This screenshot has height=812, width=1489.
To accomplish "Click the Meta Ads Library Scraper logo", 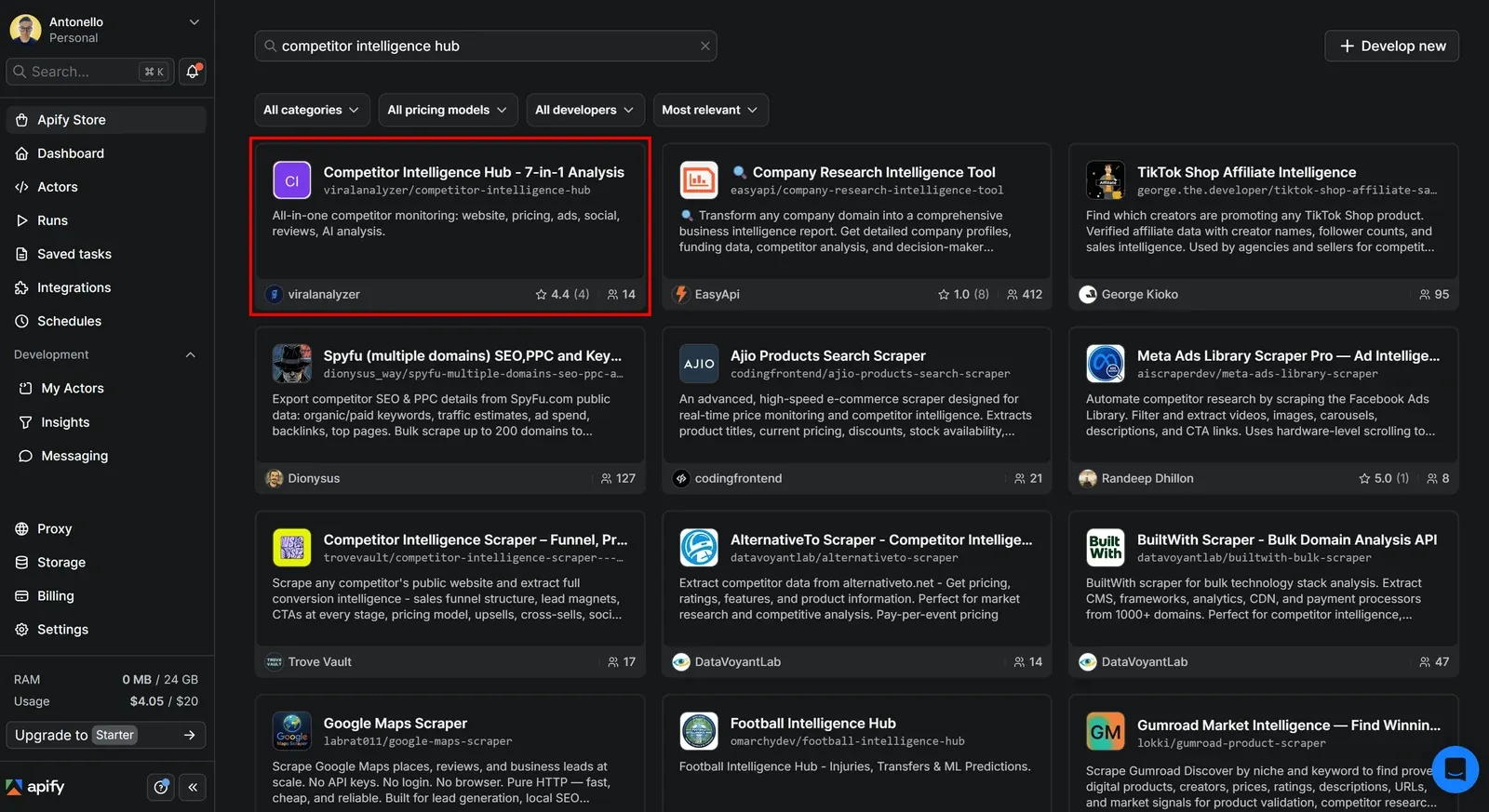I will [1106, 364].
